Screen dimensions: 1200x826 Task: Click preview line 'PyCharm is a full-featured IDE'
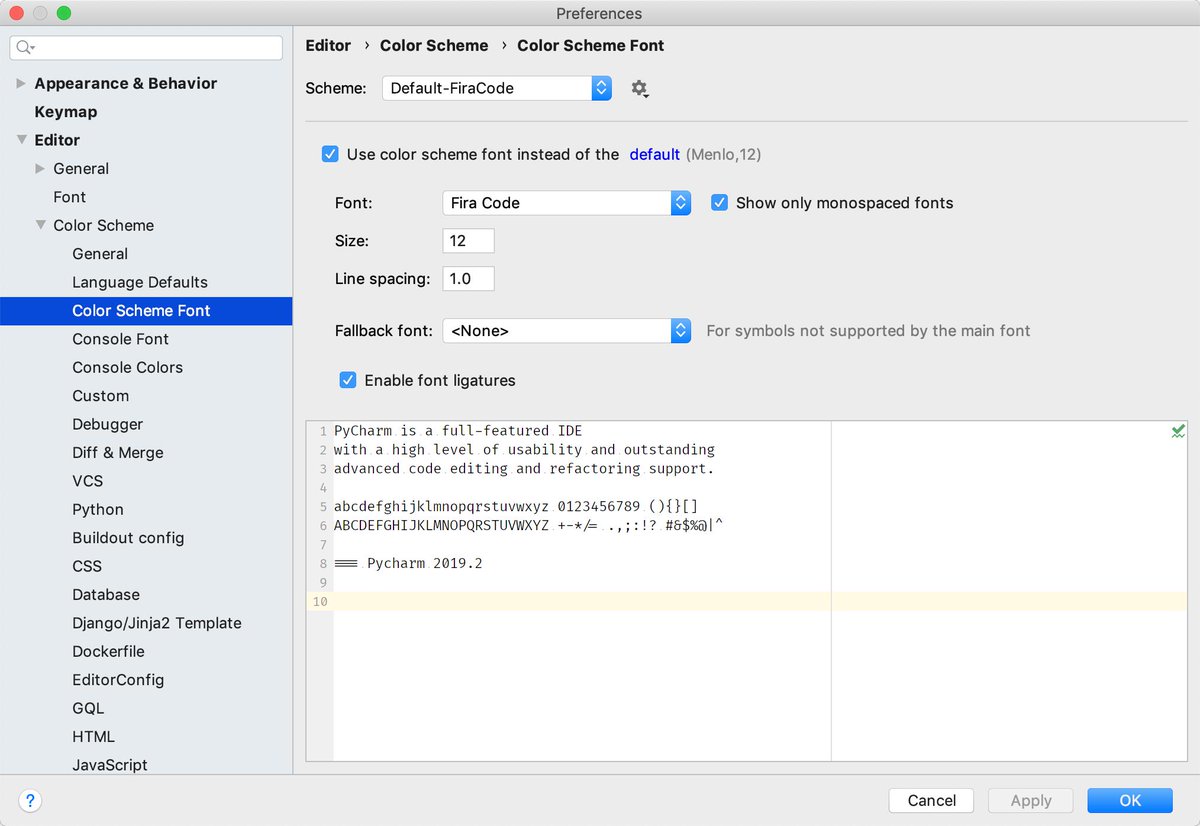[x=458, y=431]
